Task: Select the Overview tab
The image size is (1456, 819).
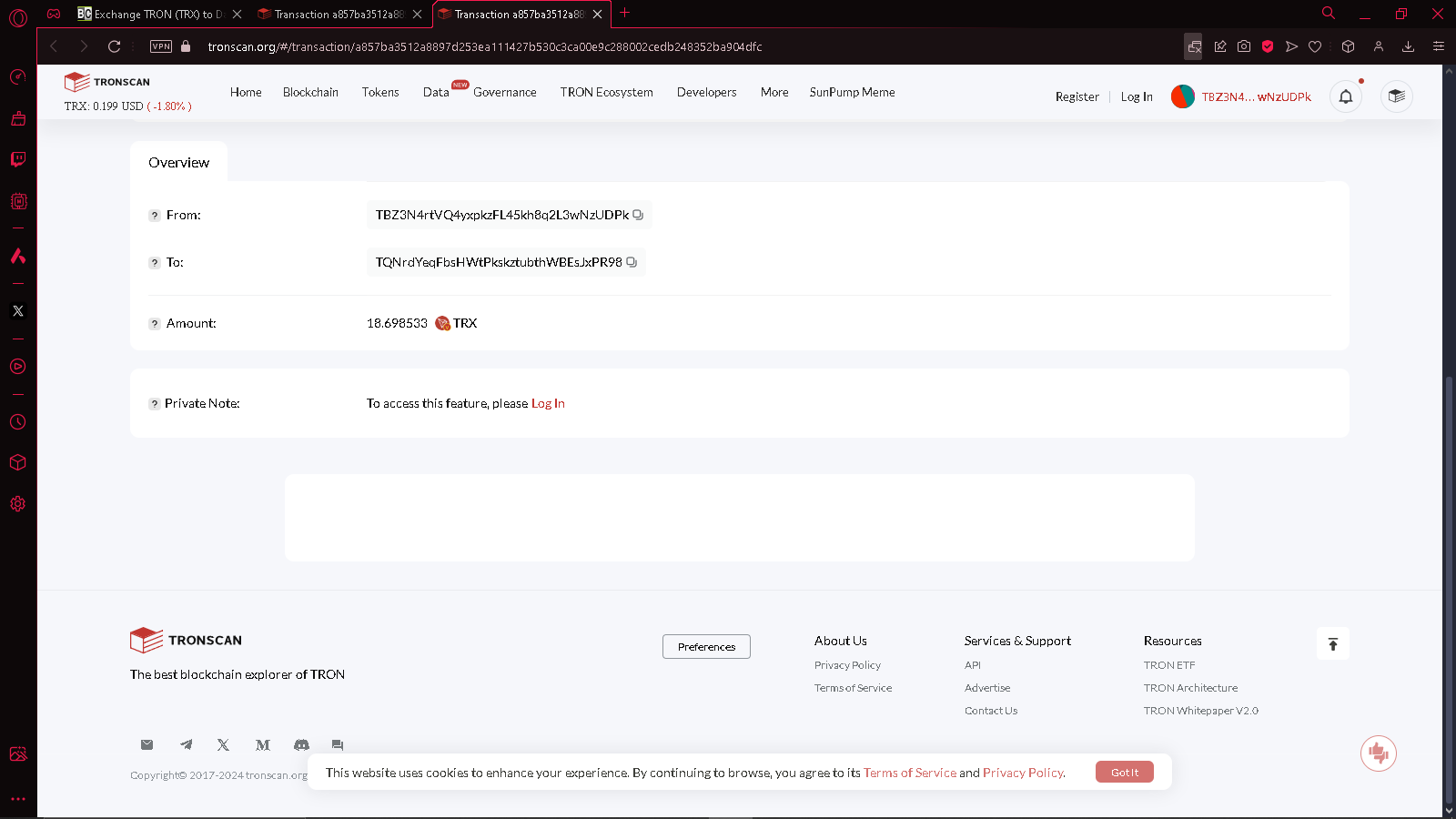Action: 178,162
